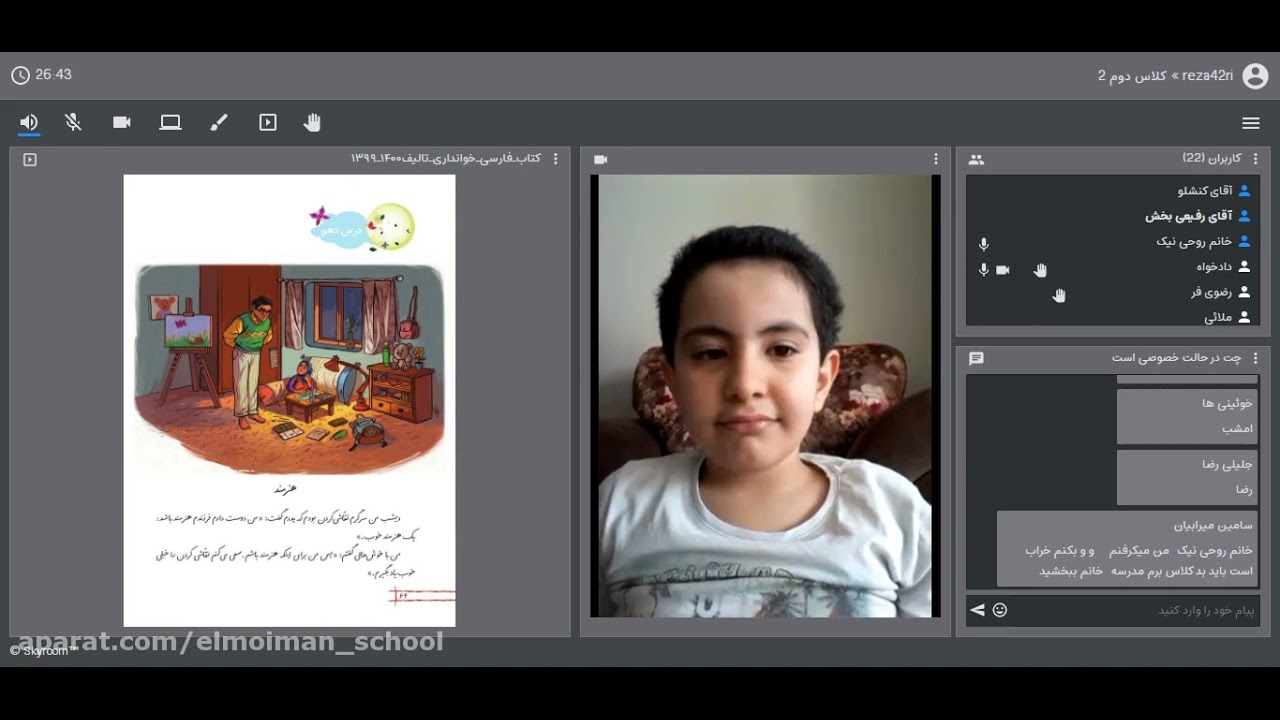1280x720 pixels.
Task: Open the hamburger main menu
Action: (x=1250, y=123)
